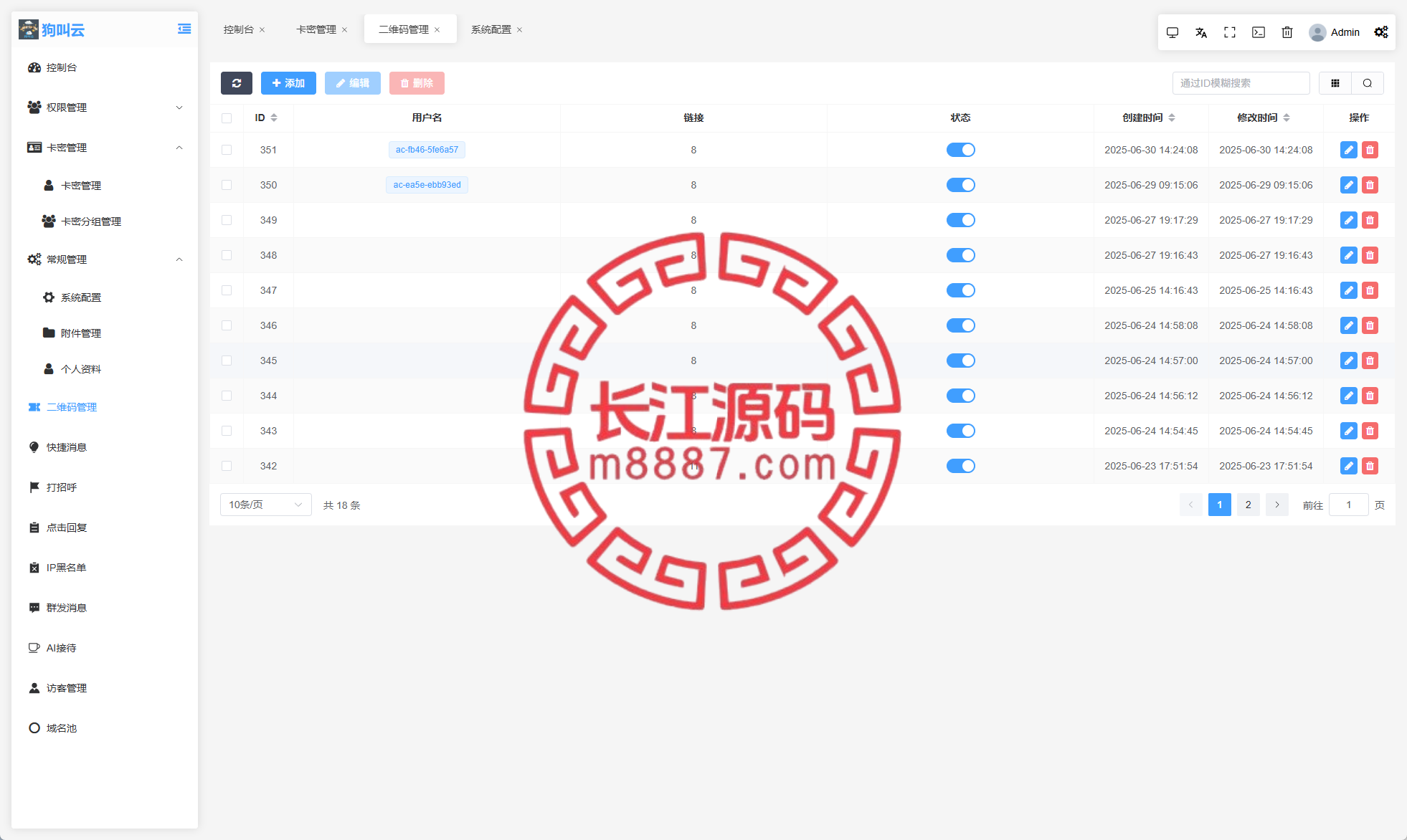Sort by 创建时间 column arrows
This screenshot has height=840, width=1407.
1172,118
